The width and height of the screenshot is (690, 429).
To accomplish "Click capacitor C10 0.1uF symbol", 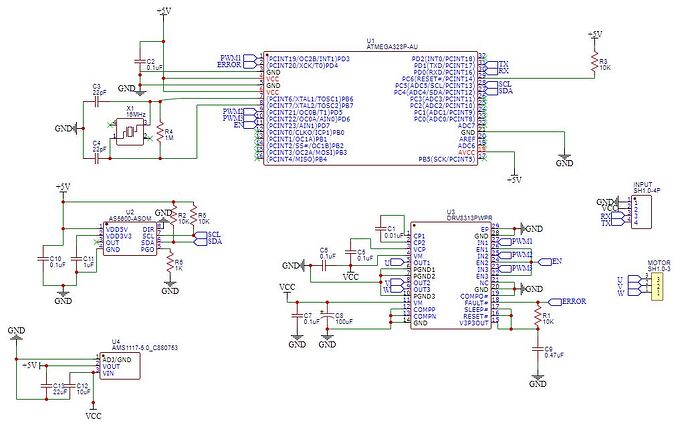I will [x=43, y=259].
